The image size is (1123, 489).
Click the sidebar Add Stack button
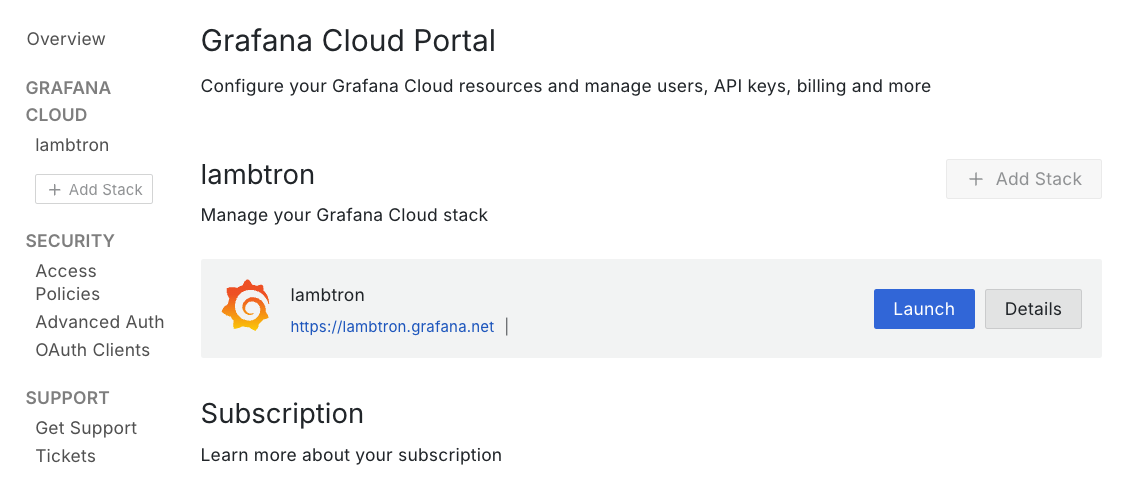click(x=94, y=190)
